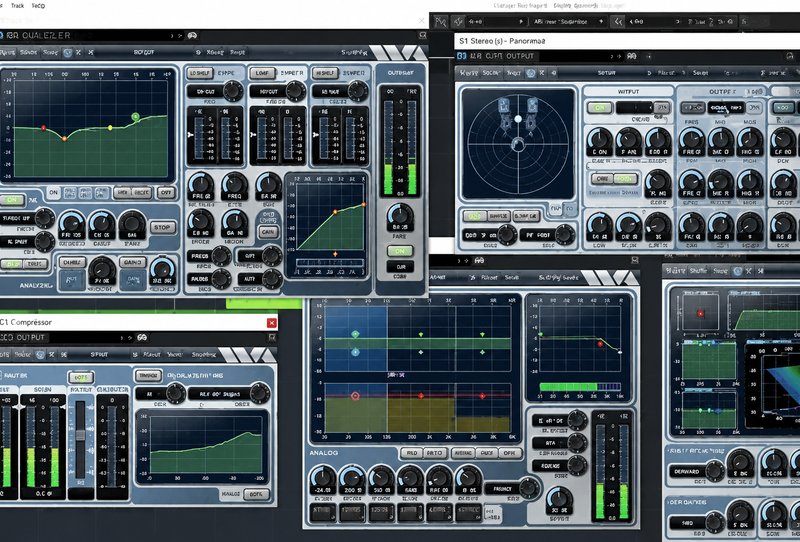Viewport: 800px width, 542px height.
Task: Click the waveform icon at left of DAW toolbar
Action: pos(440,21)
